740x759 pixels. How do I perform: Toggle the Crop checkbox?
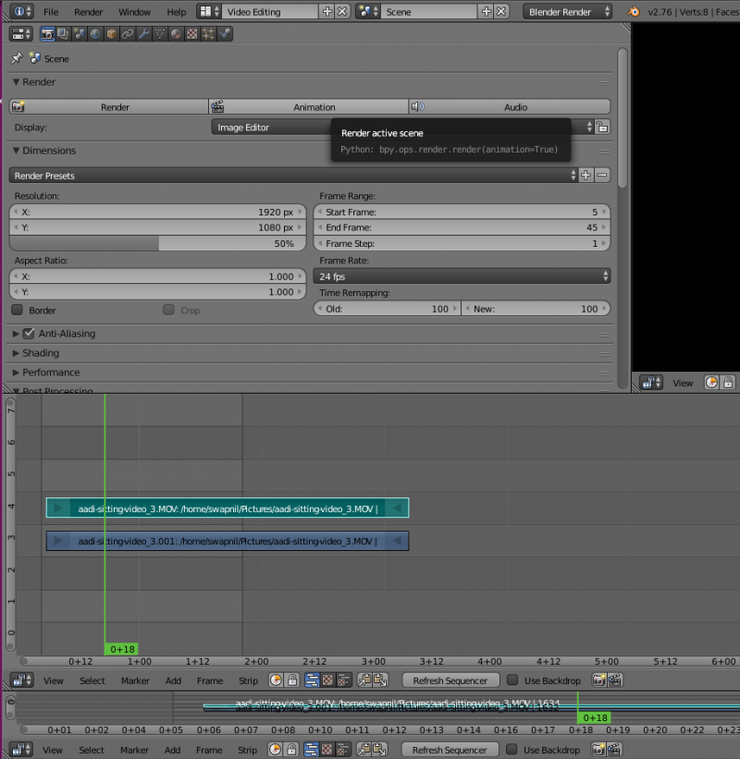click(x=168, y=310)
